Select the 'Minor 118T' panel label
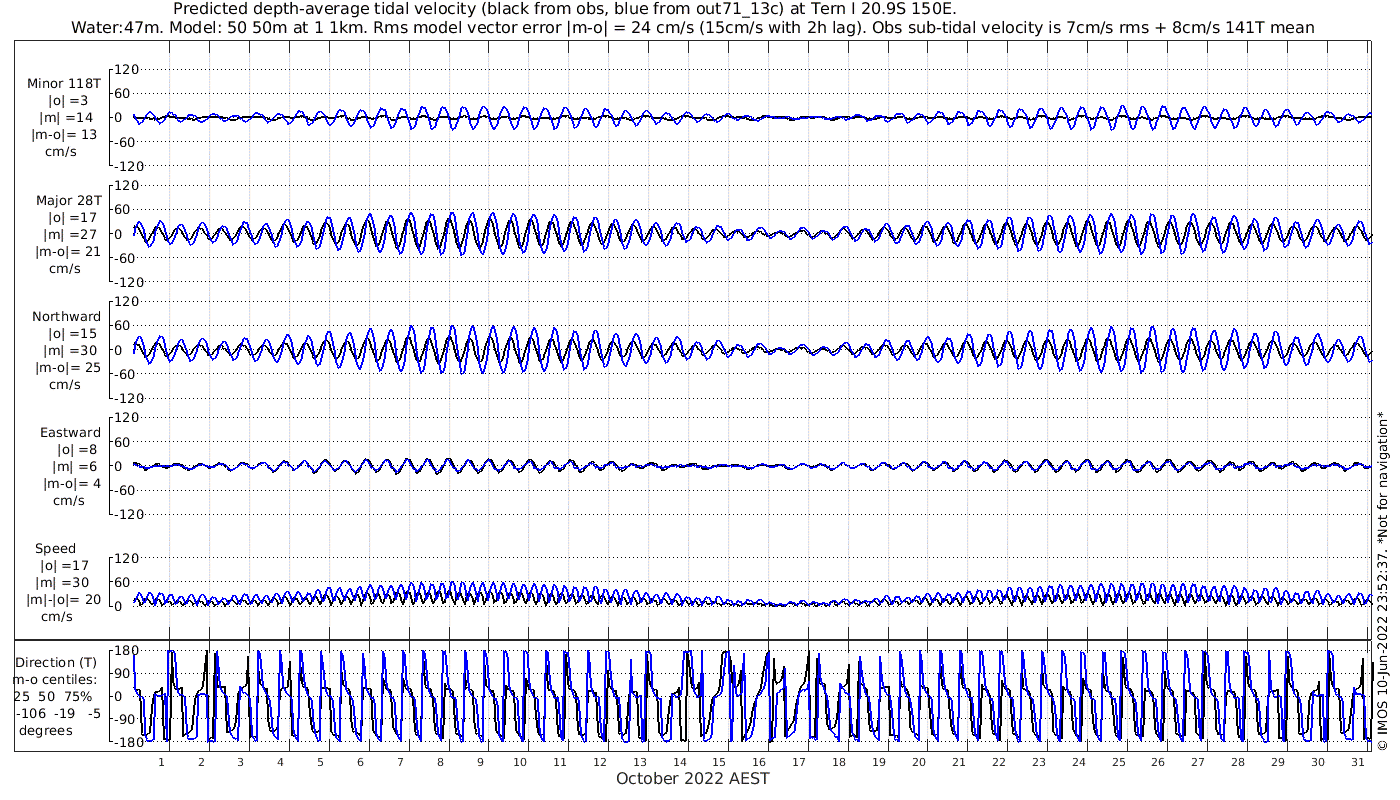 tap(64, 84)
